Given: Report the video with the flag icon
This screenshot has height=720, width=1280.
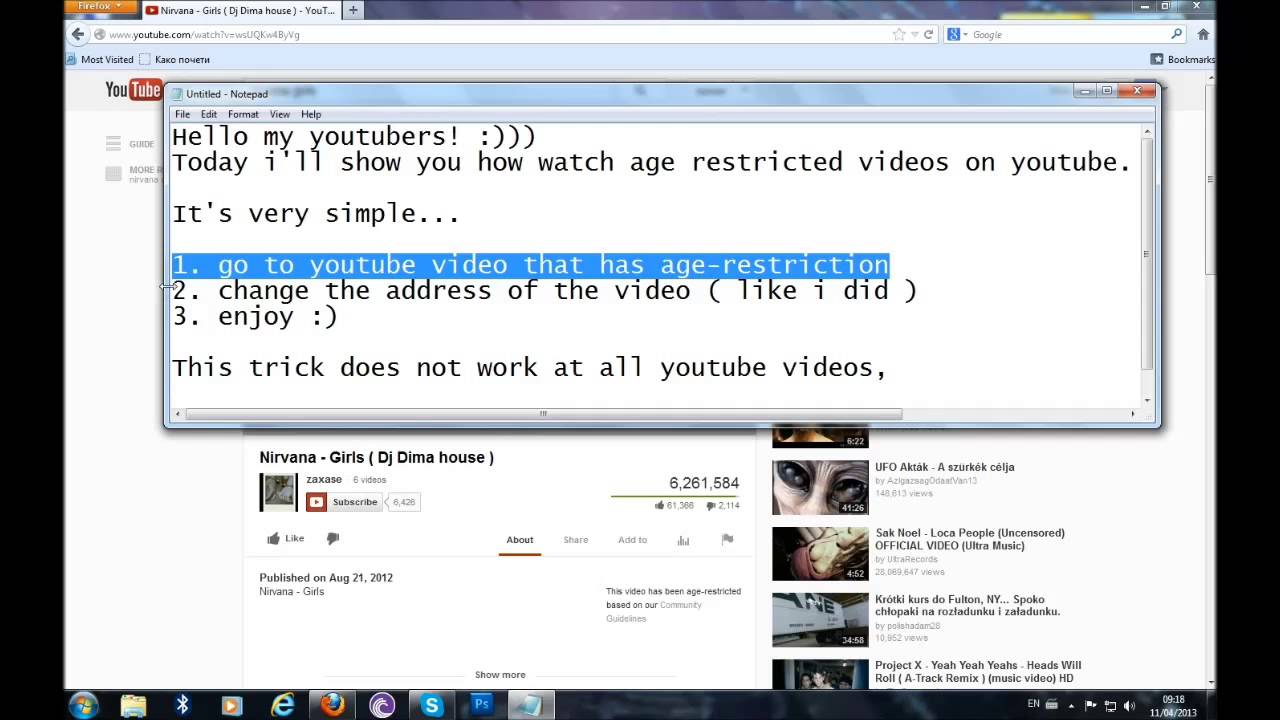Looking at the screenshot, I should tap(727, 540).
